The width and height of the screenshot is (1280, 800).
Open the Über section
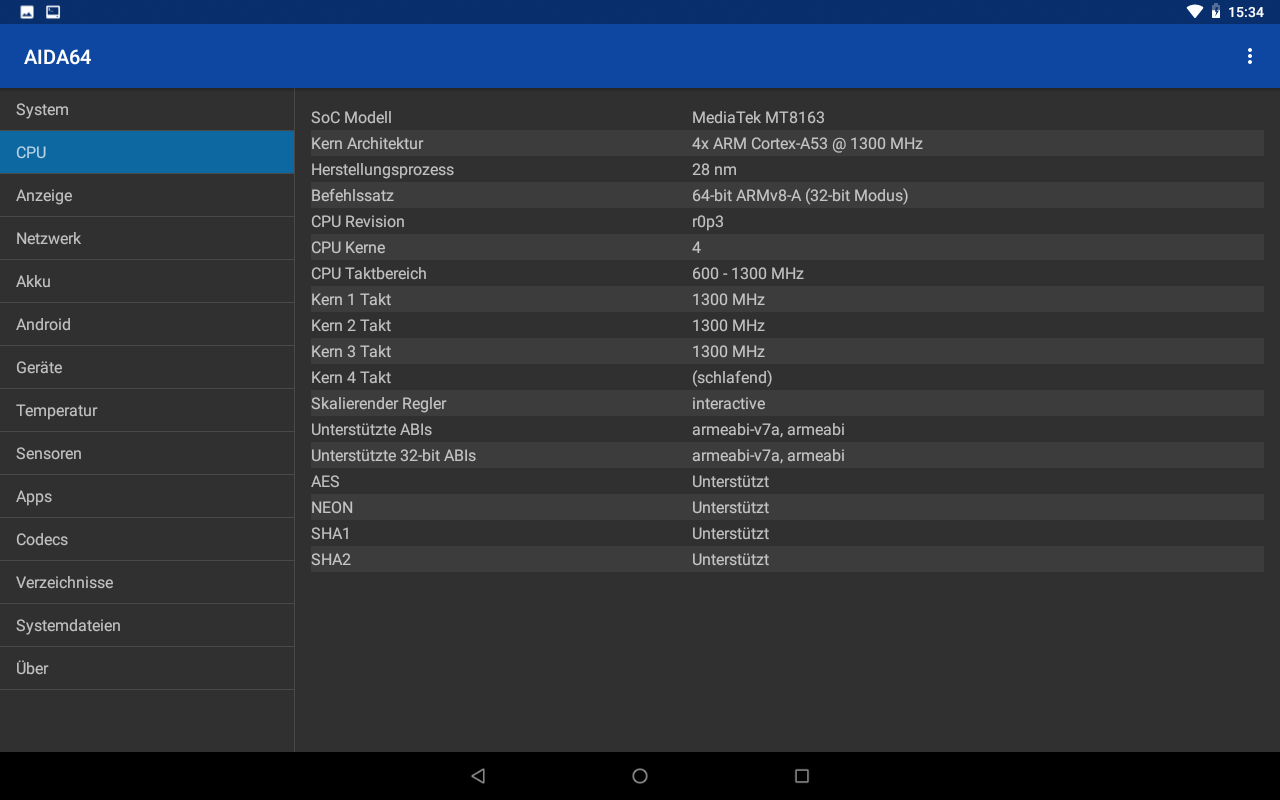click(x=147, y=669)
